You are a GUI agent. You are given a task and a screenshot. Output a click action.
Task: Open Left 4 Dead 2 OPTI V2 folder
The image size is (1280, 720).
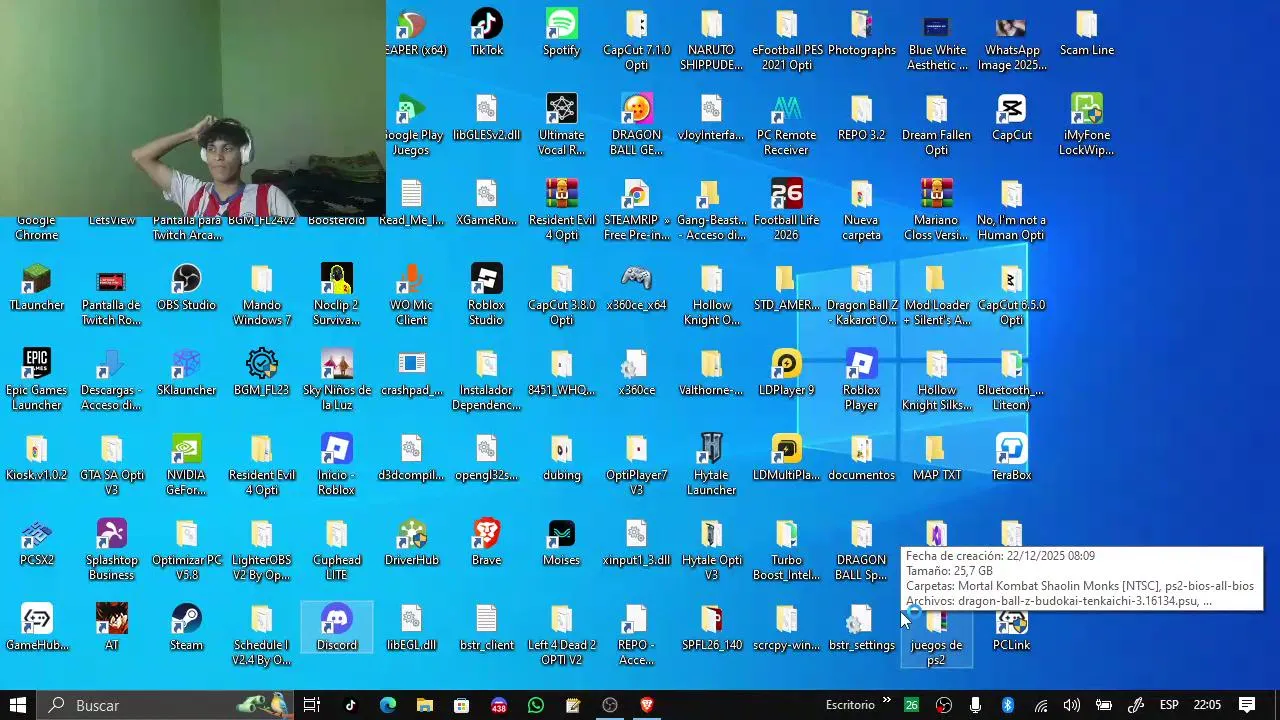(561, 635)
